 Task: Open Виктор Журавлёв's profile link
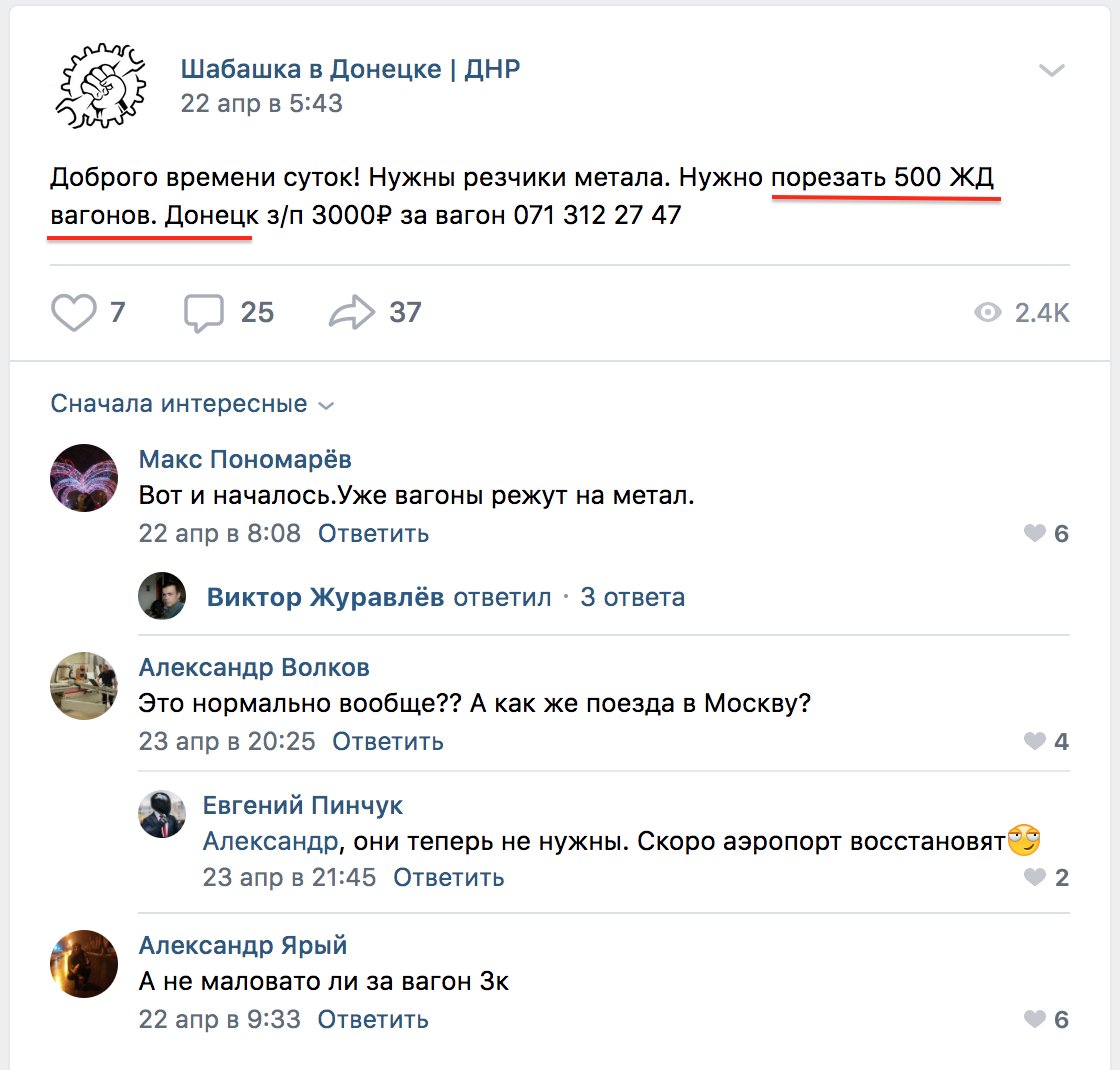pos(325,596)
